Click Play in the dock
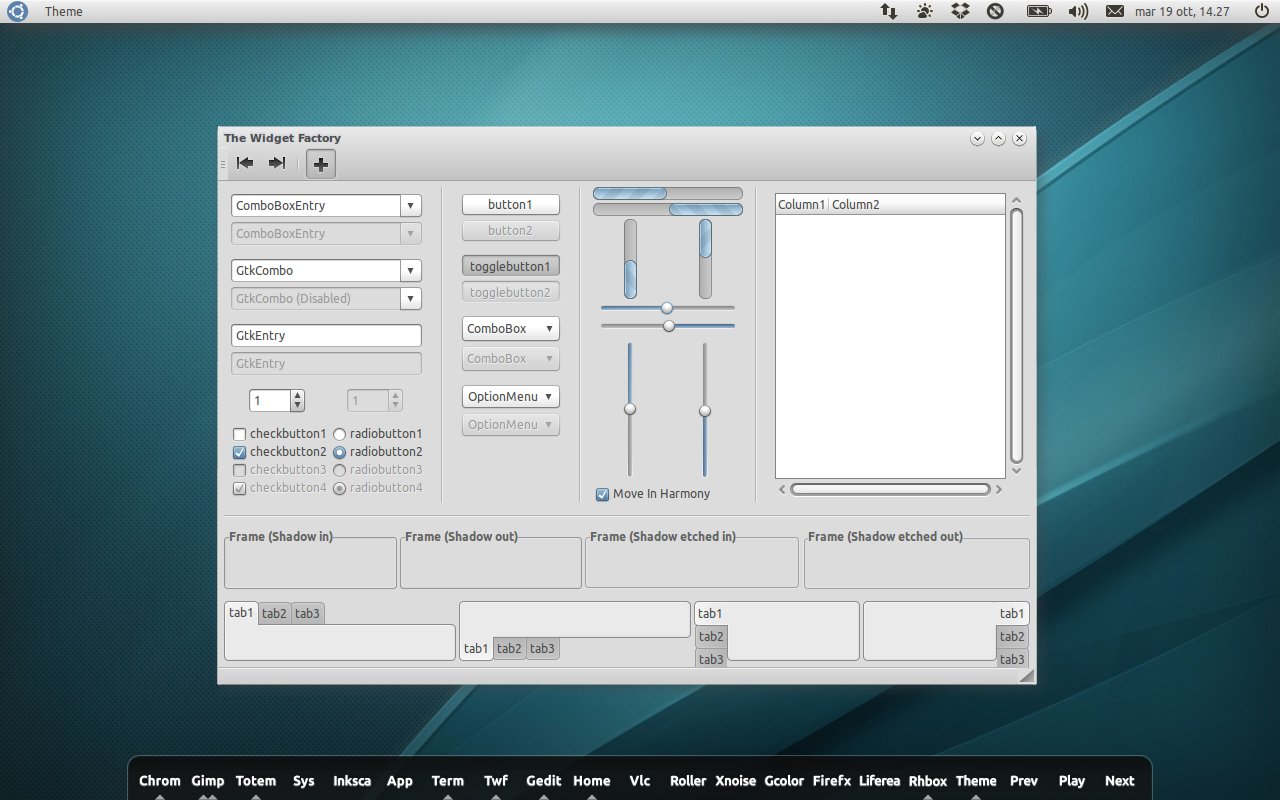Viewport: 1280px width, 800px height. [x=1072, y=781]
